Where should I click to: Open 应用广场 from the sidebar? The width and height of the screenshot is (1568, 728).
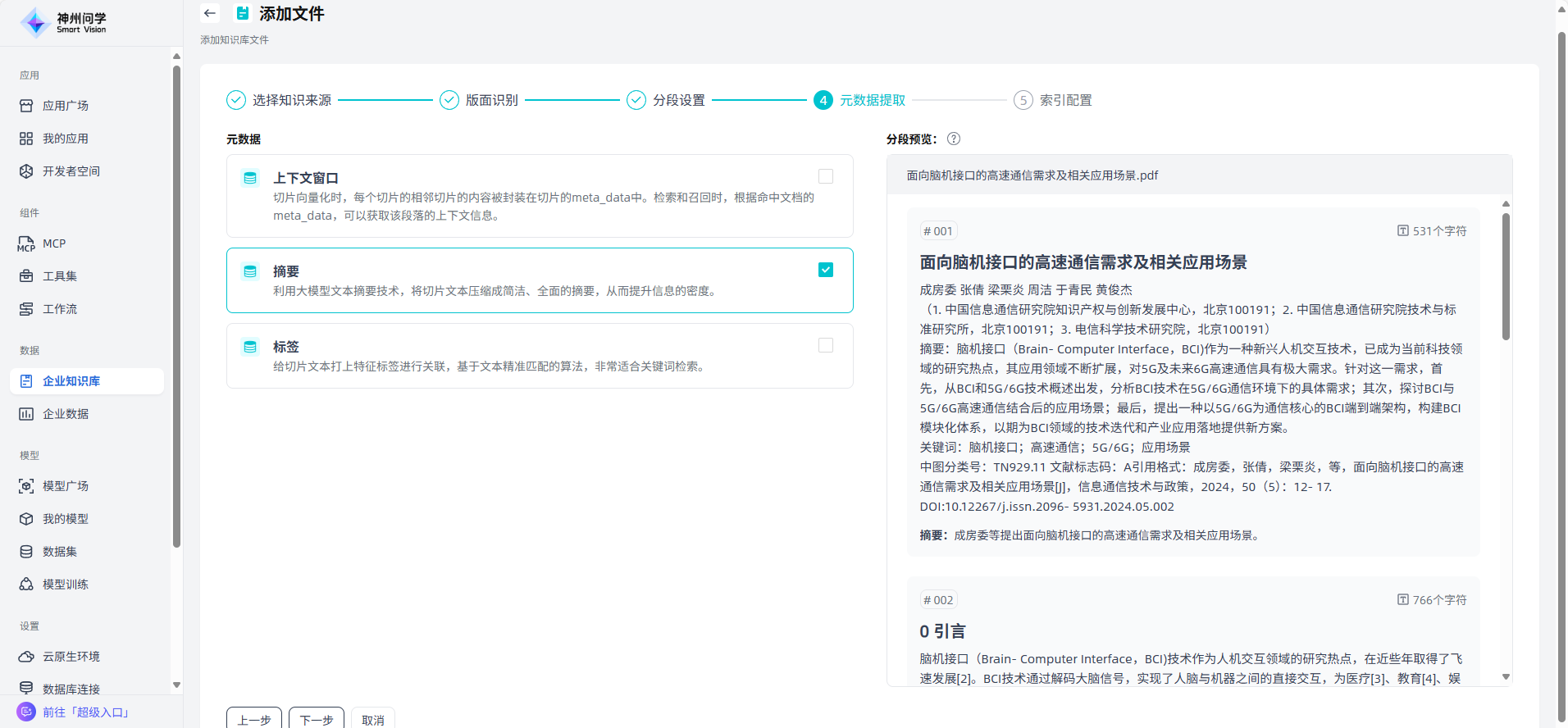[66, 106]
